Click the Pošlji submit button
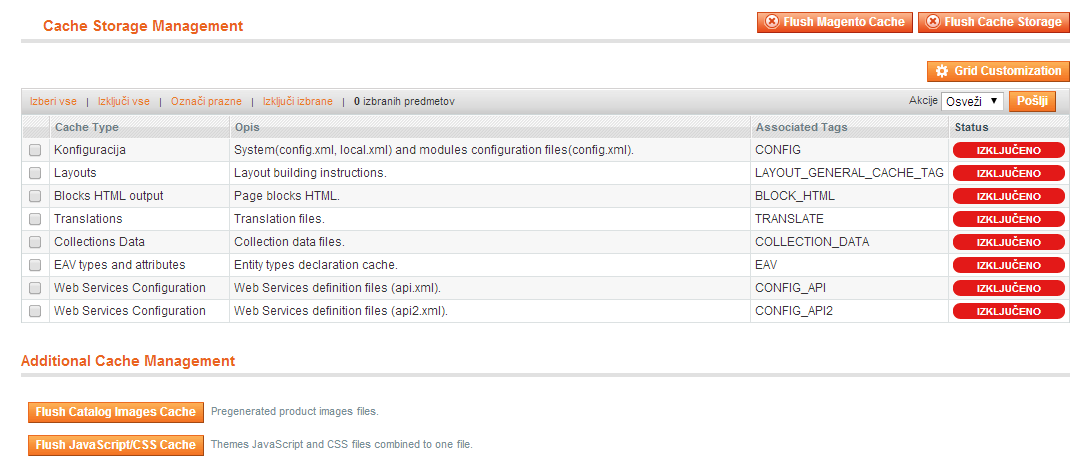This screenshot has height=462, width=1085. (1032, 101)
